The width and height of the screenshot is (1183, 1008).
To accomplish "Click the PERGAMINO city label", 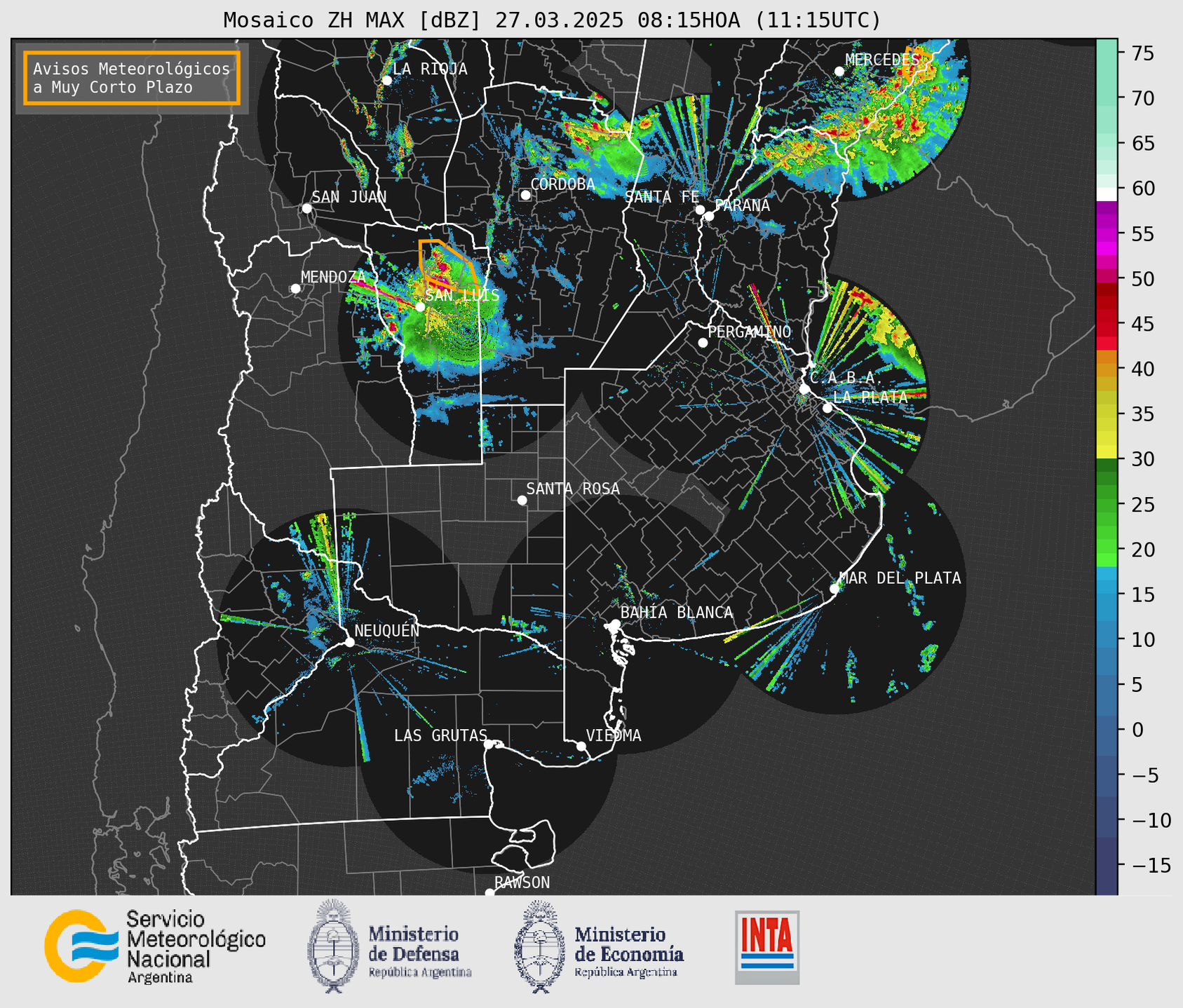I will coord(750,332).
